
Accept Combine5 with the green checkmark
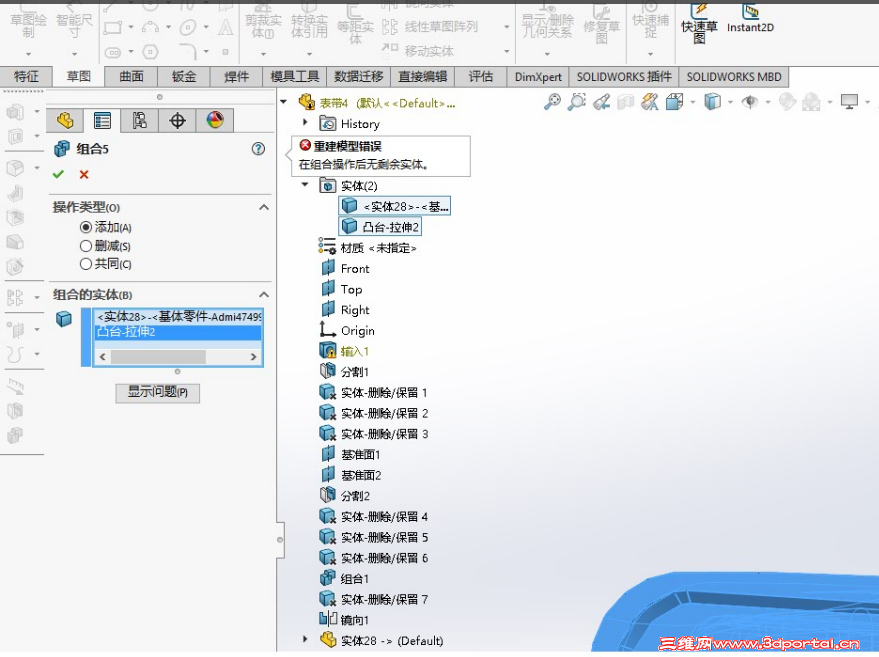point(58,174)
